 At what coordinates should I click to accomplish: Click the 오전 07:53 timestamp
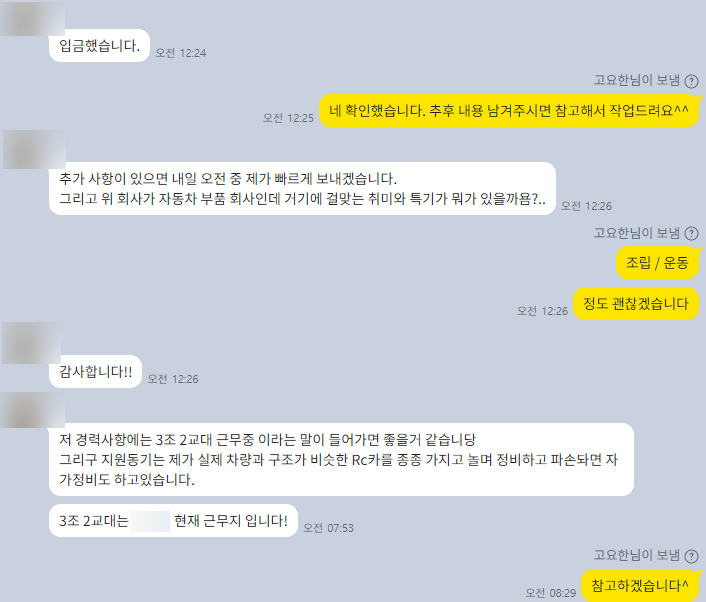pos(328,528)
